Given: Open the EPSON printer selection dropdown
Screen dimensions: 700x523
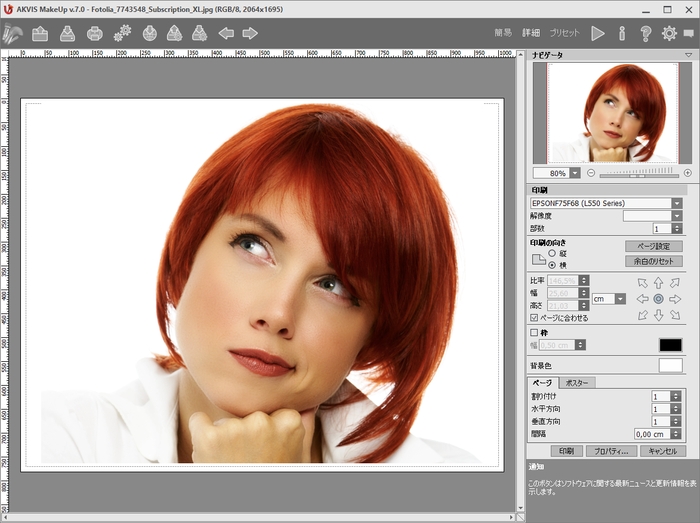Looking at the screenshot, I should 677,203.
